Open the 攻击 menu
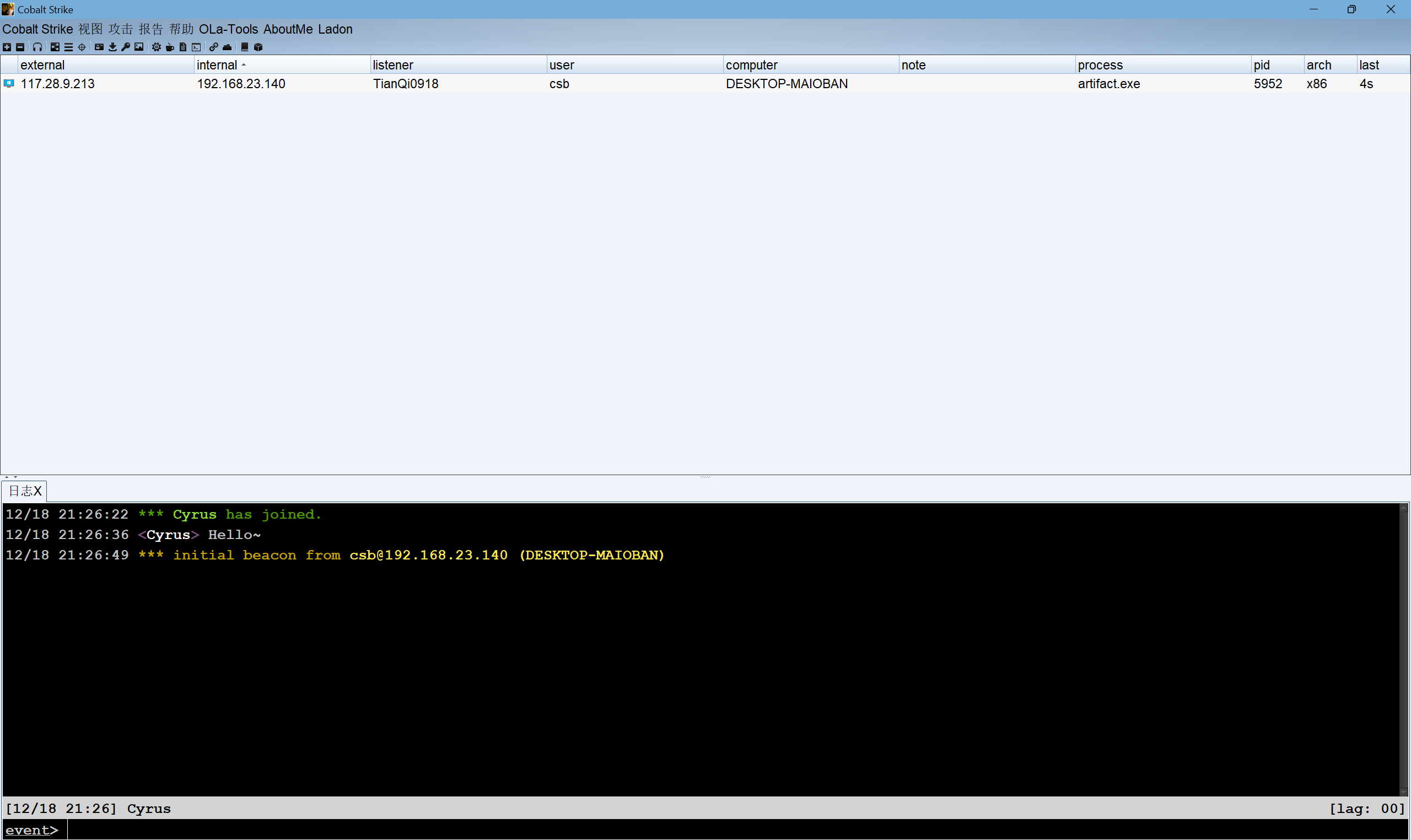Screen dimensions: 1411x840 point(121,29)
